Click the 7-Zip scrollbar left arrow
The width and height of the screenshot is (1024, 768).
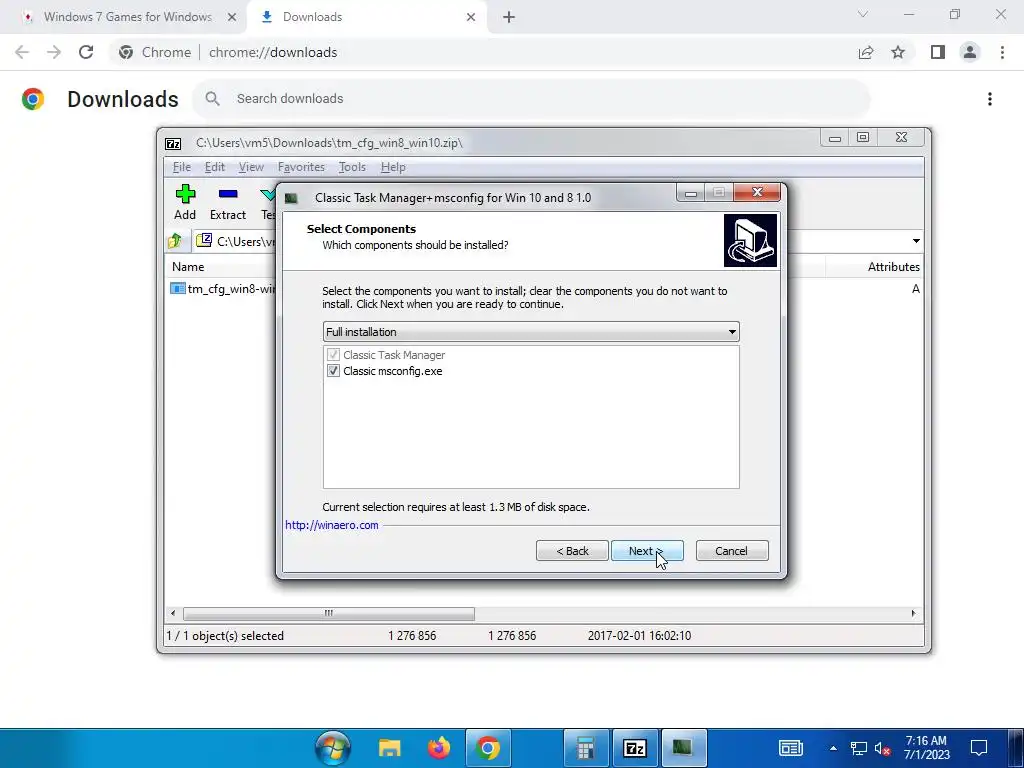tap(172, 613)
